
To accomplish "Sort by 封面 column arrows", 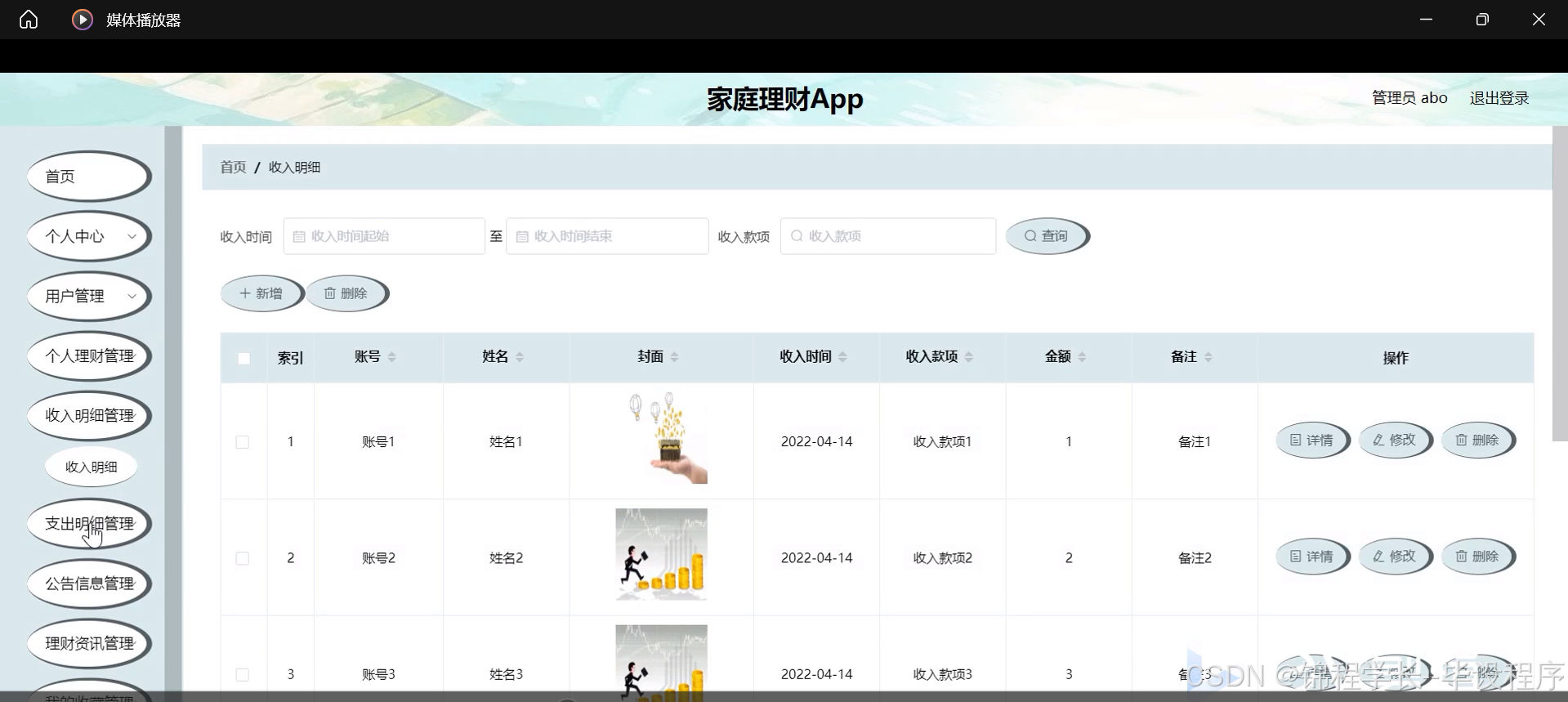I will click(x=675, y=357).
